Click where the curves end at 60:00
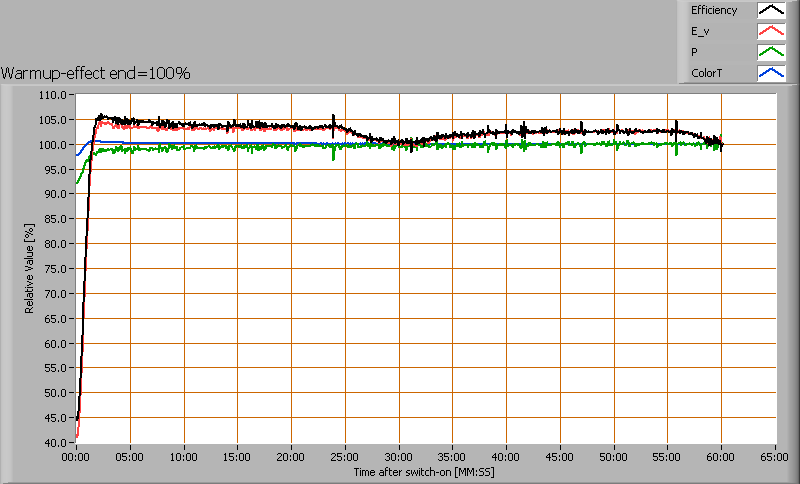 coord(721,144)
